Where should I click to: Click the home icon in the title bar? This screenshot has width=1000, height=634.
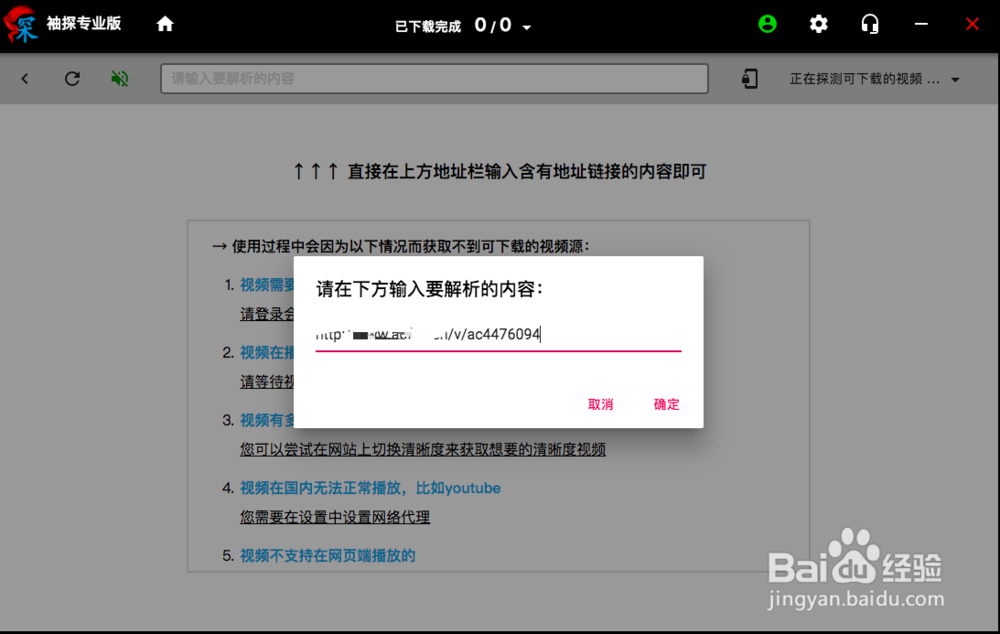(165, 25)
